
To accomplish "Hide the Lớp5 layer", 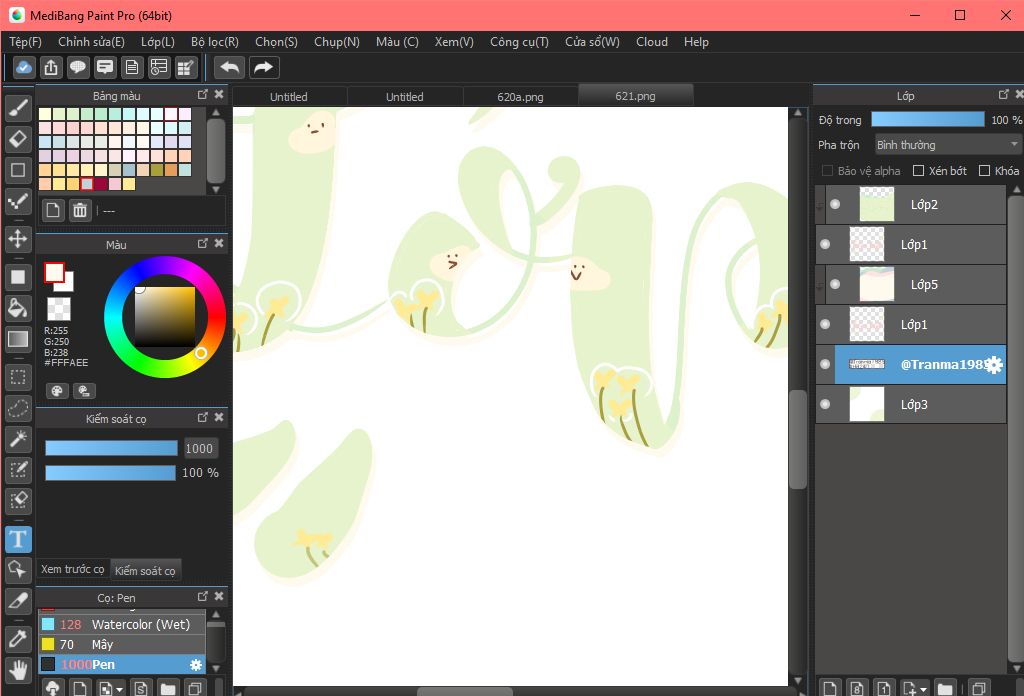I will pos(835,284).
